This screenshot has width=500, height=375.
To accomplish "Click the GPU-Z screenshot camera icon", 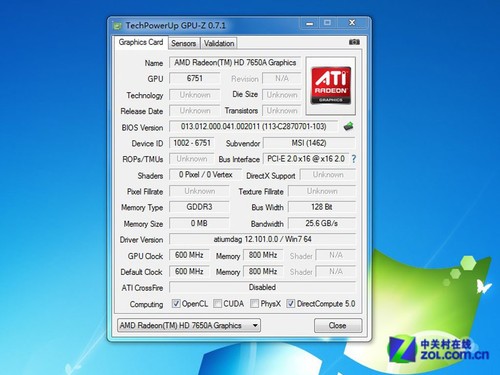I will pos(354,42).
